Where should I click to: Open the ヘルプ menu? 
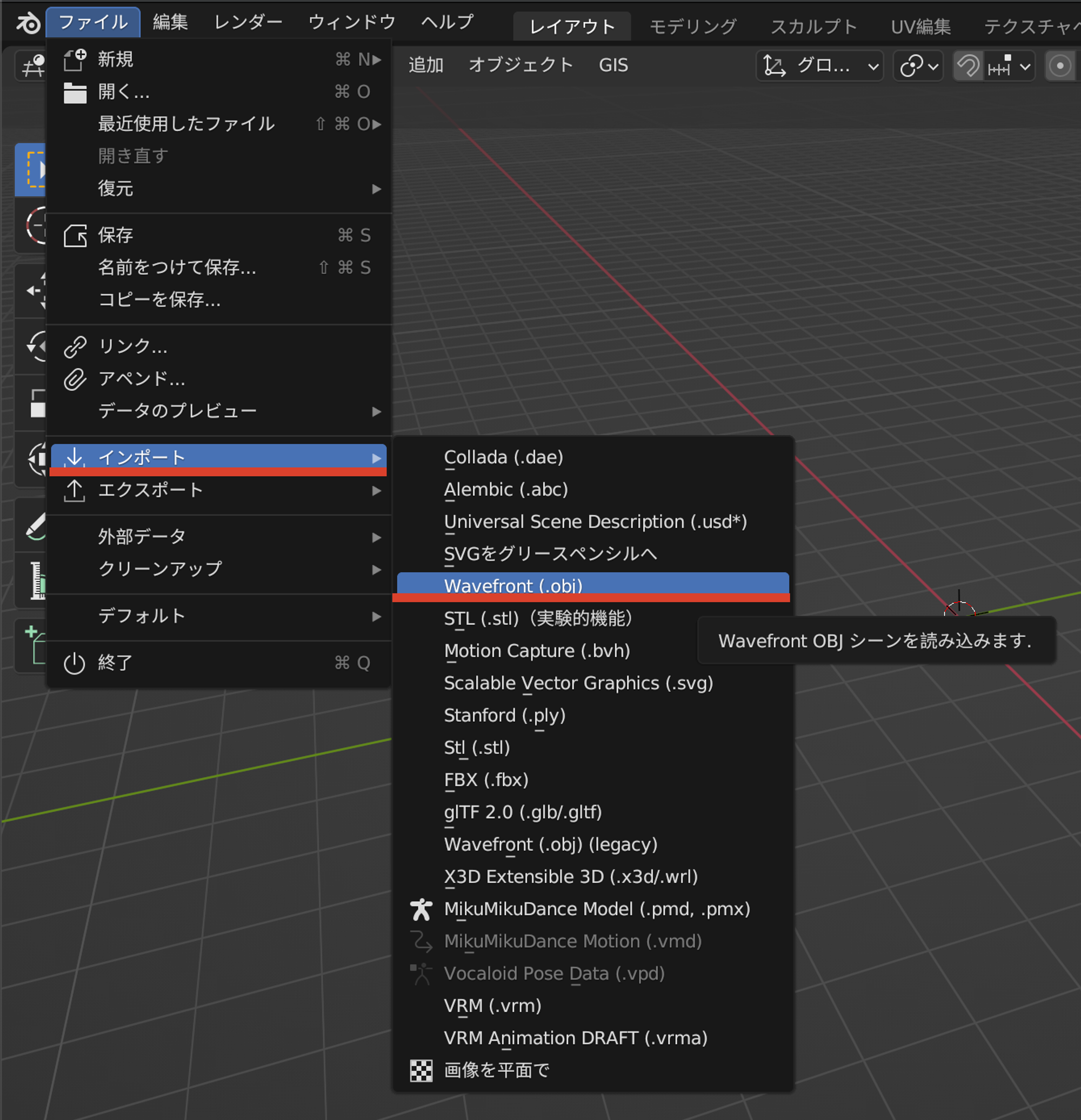tap(448, 22)
